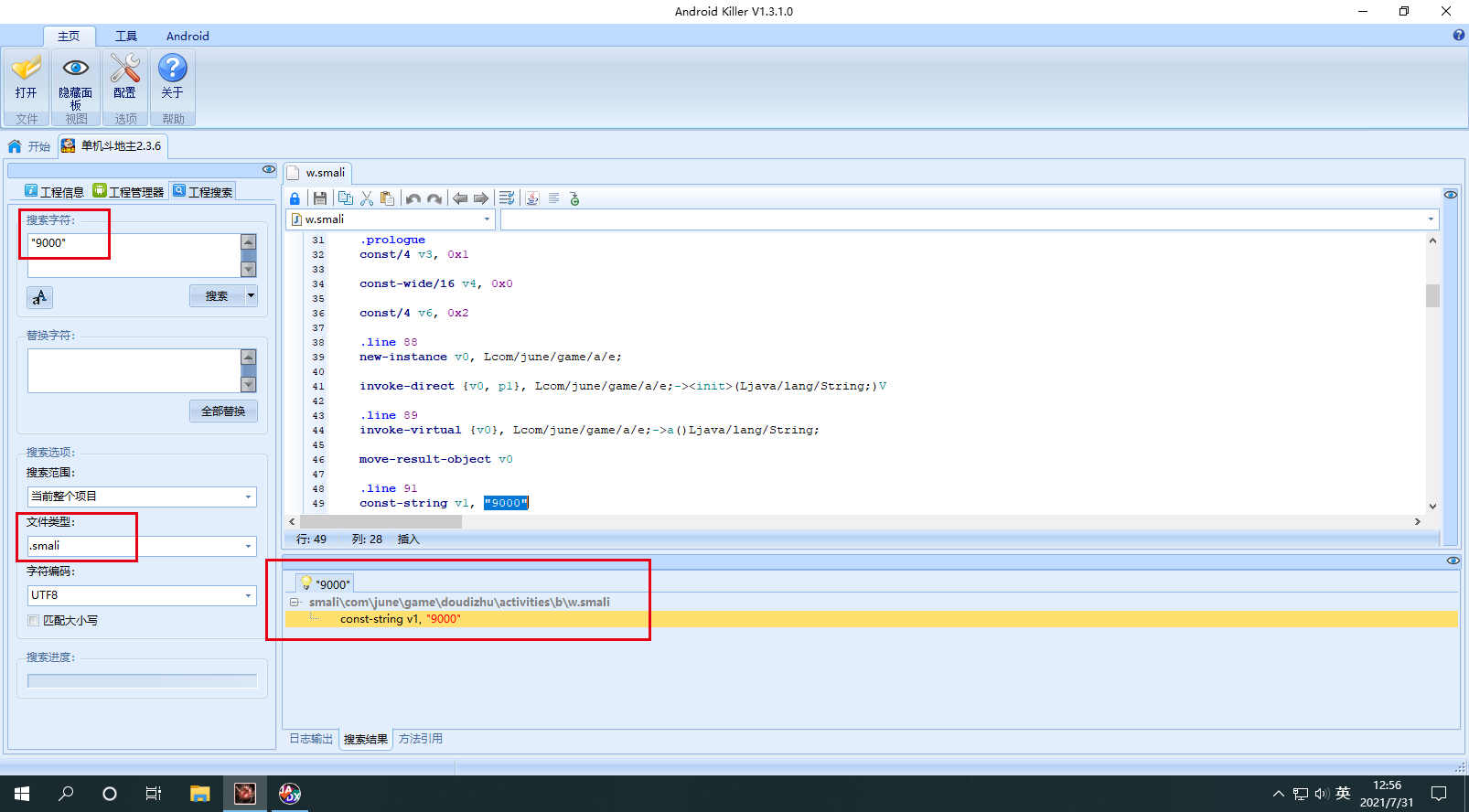Click replace box scroll-up arrow

click(248, 357)
